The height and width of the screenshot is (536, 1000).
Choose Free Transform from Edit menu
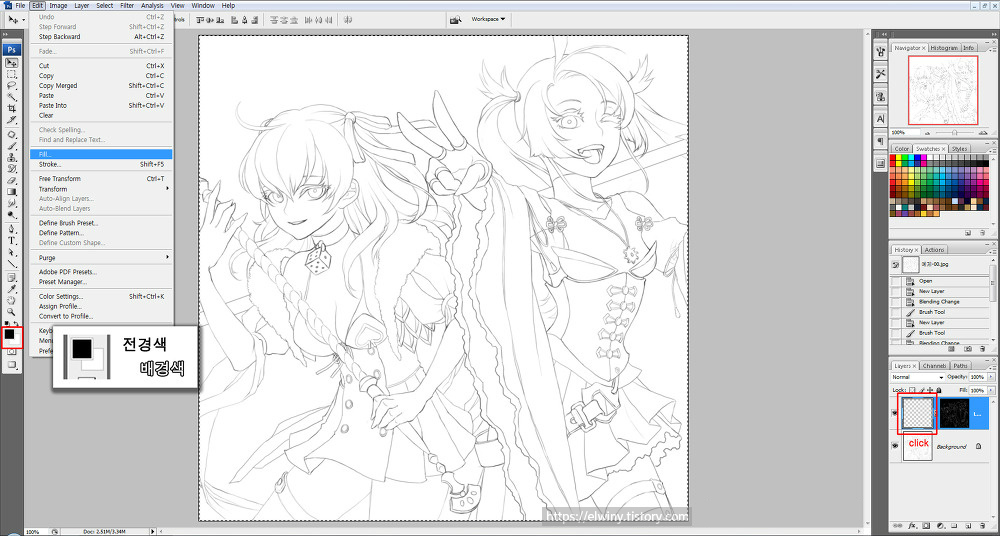101,179
